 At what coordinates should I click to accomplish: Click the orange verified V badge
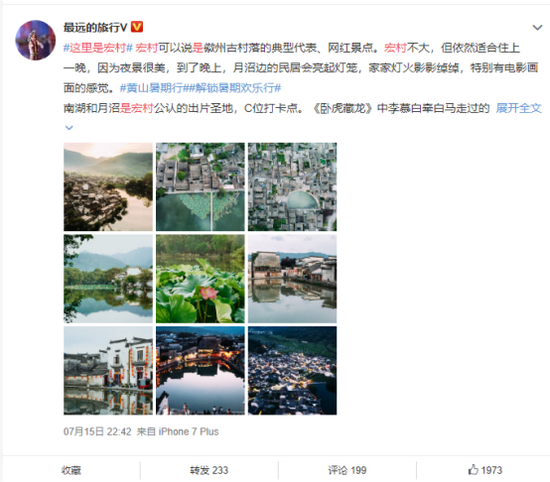pyautogui.click(x=137, y=27)
